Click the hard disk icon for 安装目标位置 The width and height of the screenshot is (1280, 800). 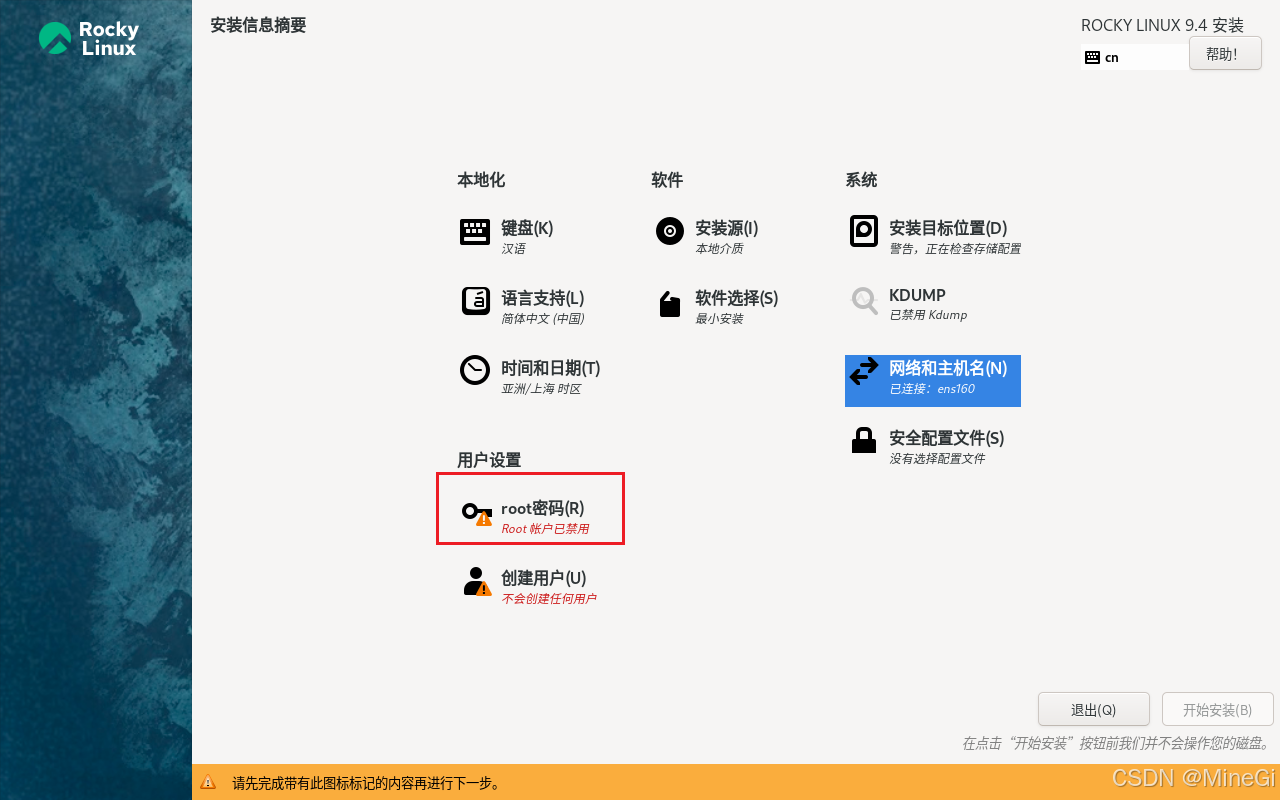click(863, 231)
